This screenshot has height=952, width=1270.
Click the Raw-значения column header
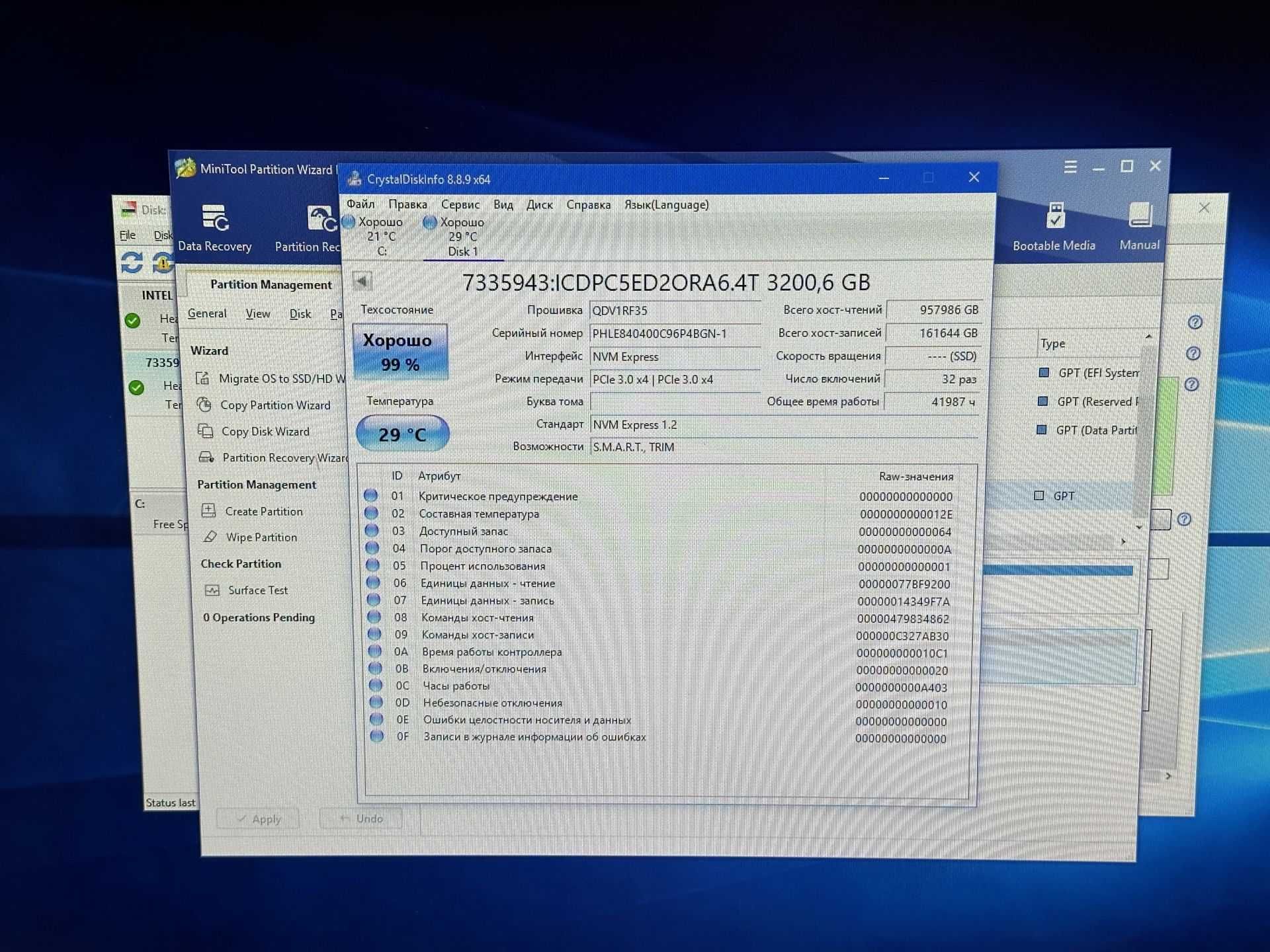(x=916, y=476)
